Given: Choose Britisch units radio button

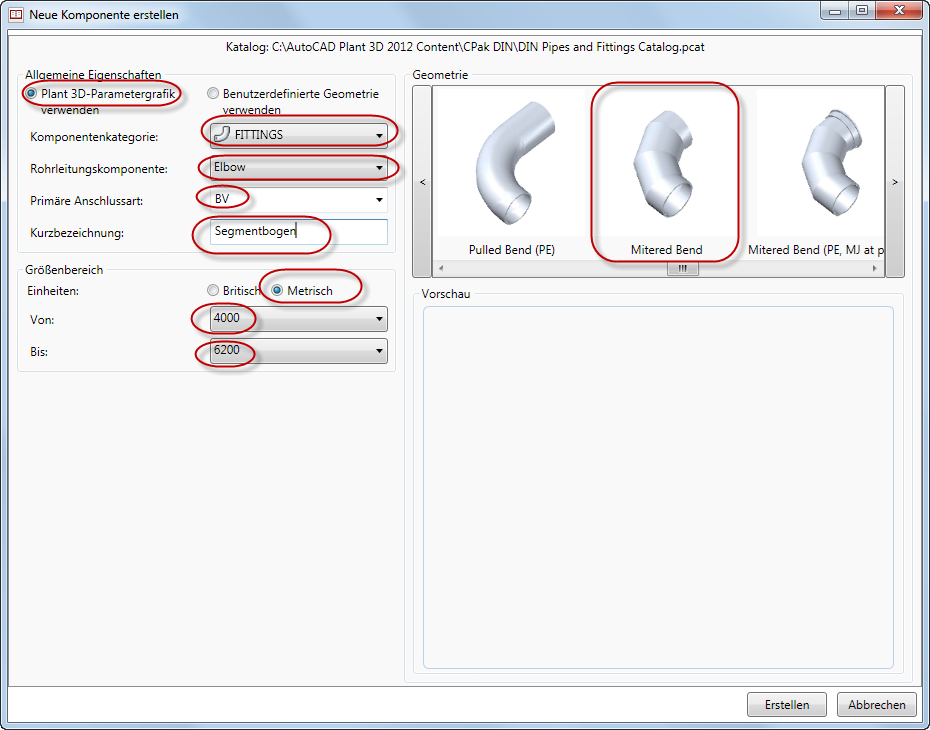Looking at the screenshot, I should 213,291.
